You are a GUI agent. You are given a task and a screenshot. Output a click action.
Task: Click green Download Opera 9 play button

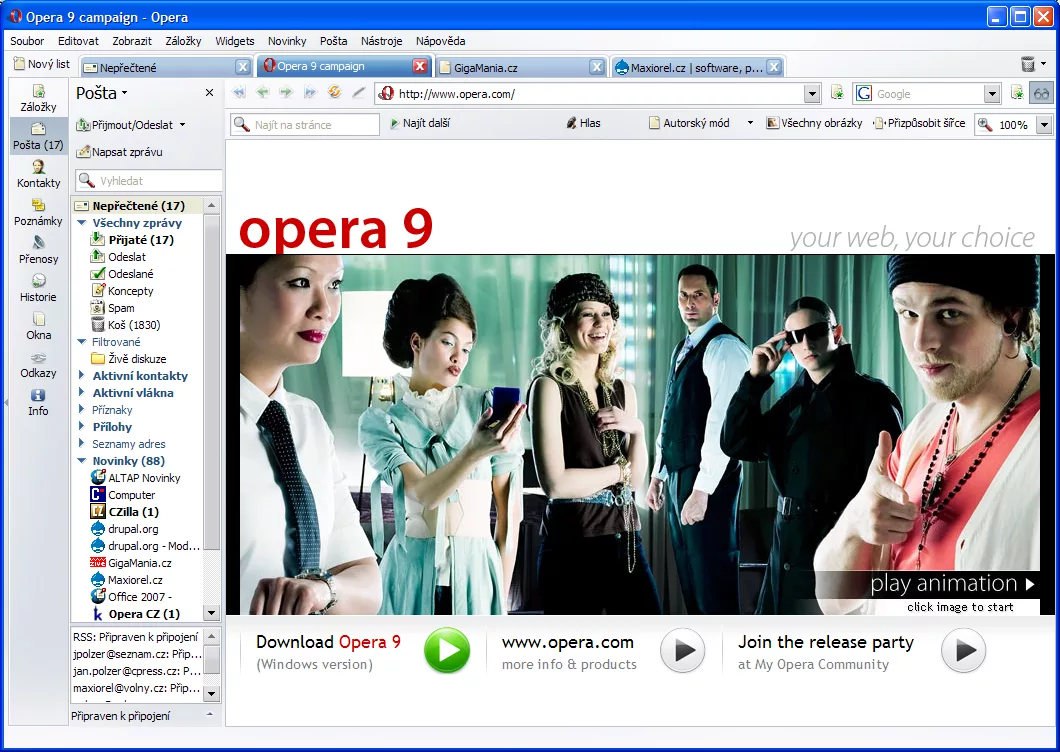pos(447,651)
